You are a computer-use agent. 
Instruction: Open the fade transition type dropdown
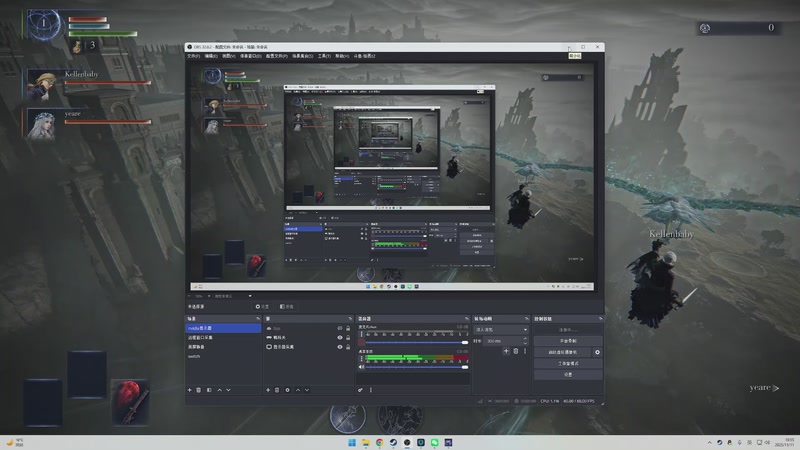coord(501,330)
